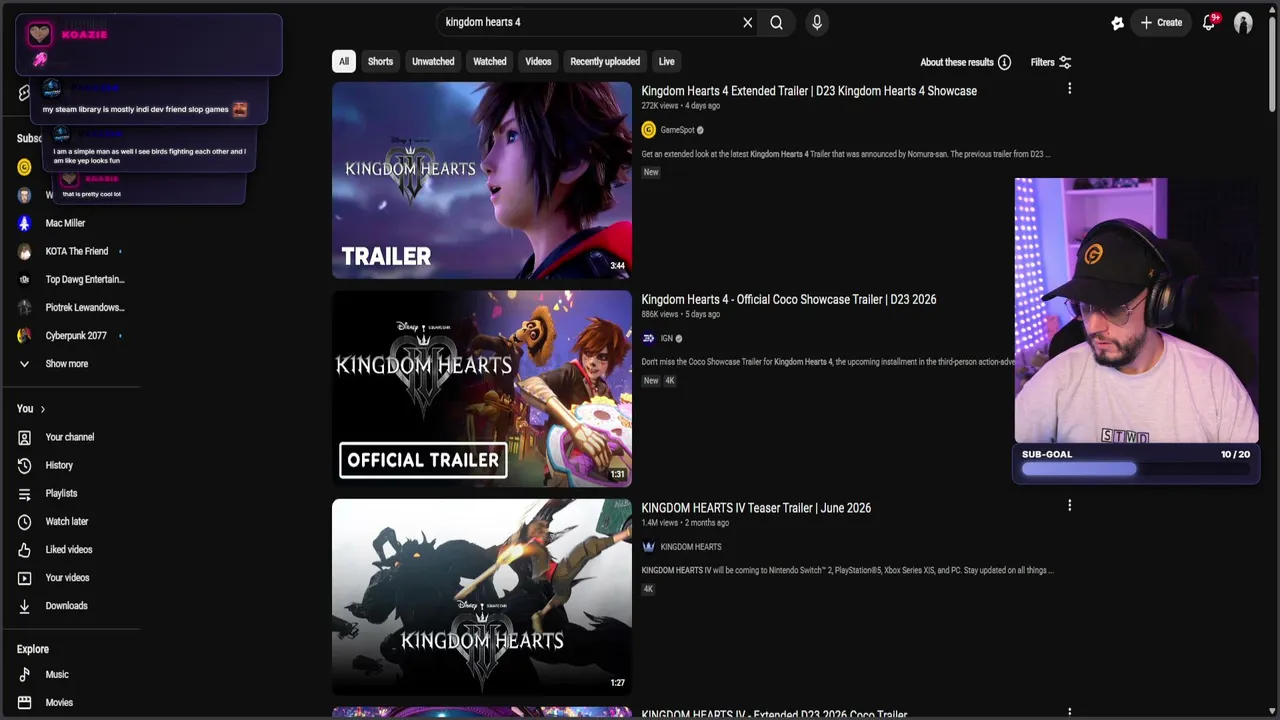The height and width of the screenshot is (720, 1280).
Task: Open more options for the Teaser Trailer video
Action: 1069,506
